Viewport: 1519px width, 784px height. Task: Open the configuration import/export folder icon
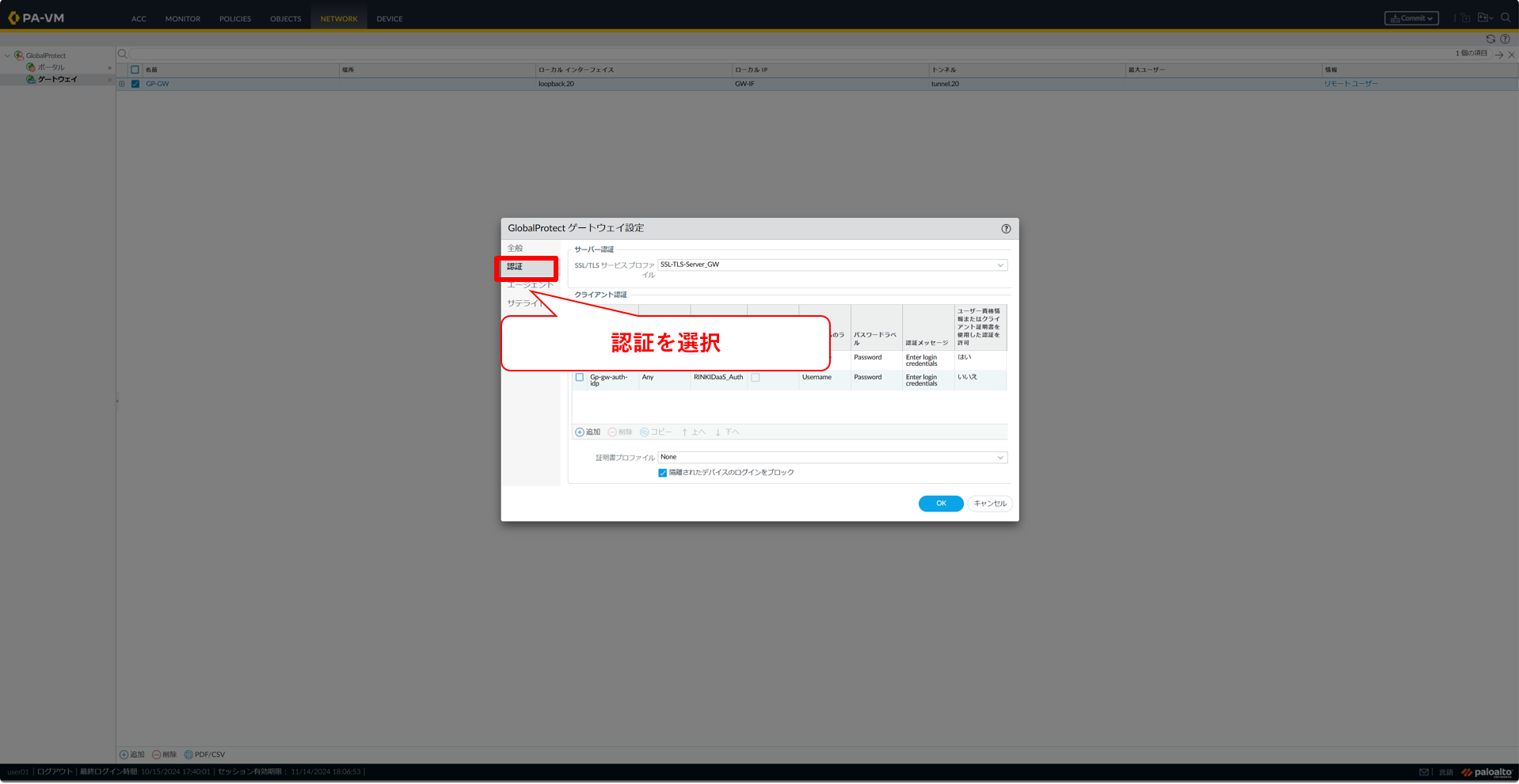click(1482, 18)
